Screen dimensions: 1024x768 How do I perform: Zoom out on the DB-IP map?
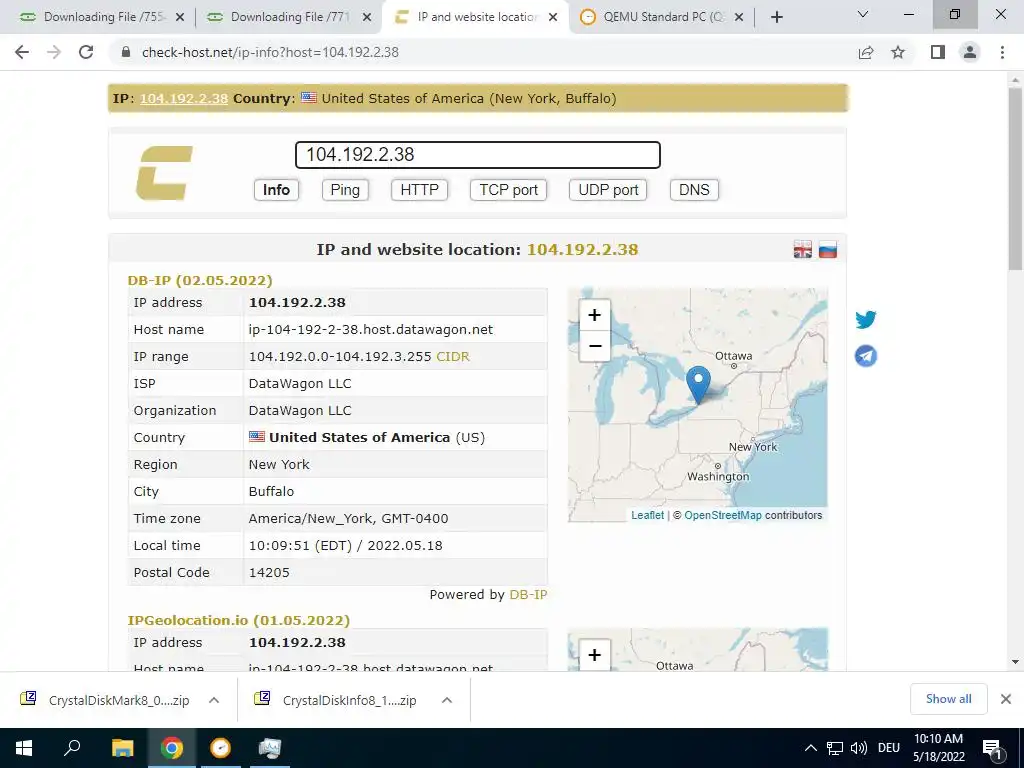[594, 345]
